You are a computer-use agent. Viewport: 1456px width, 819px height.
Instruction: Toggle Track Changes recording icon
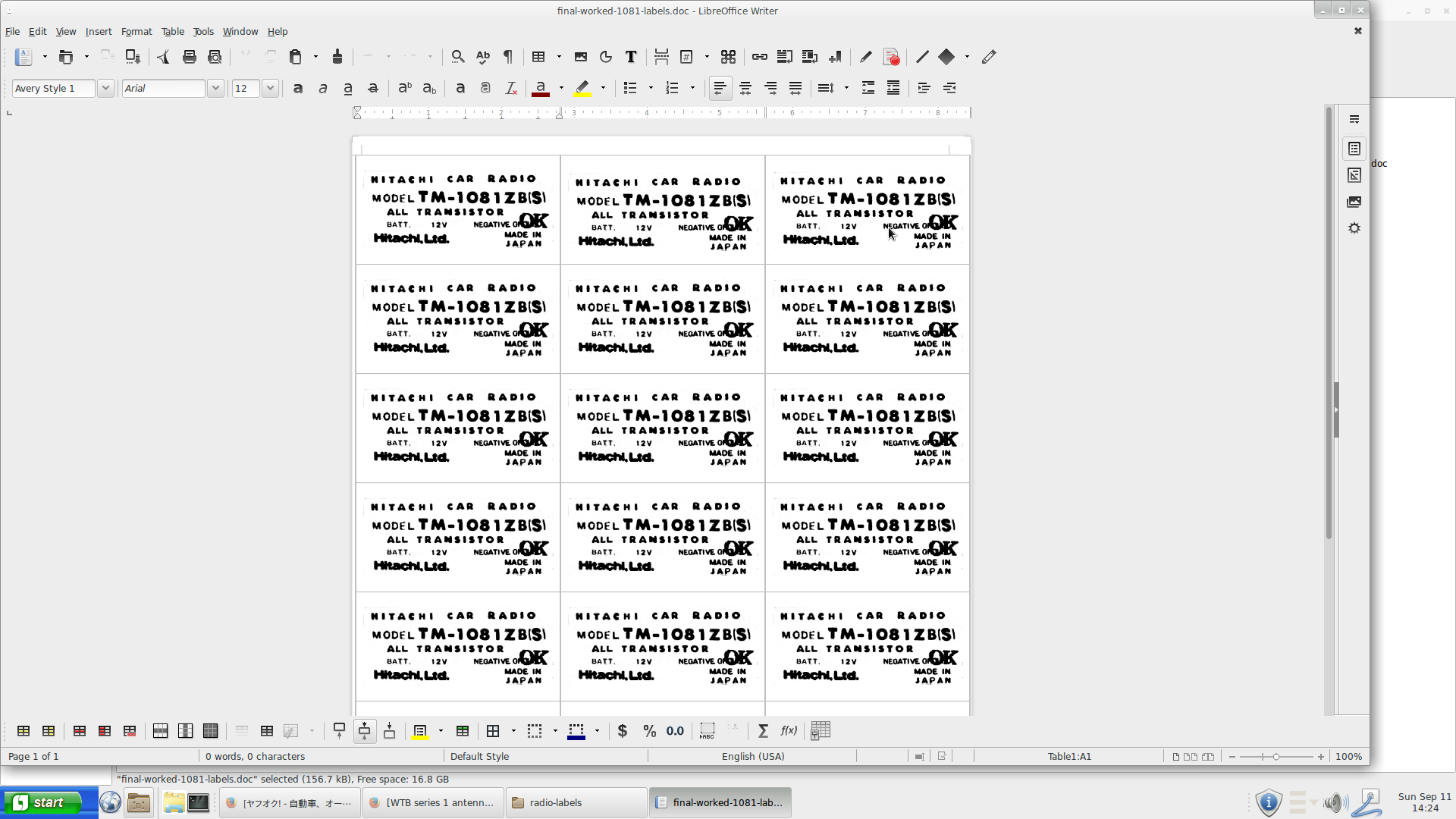(892, 57)
